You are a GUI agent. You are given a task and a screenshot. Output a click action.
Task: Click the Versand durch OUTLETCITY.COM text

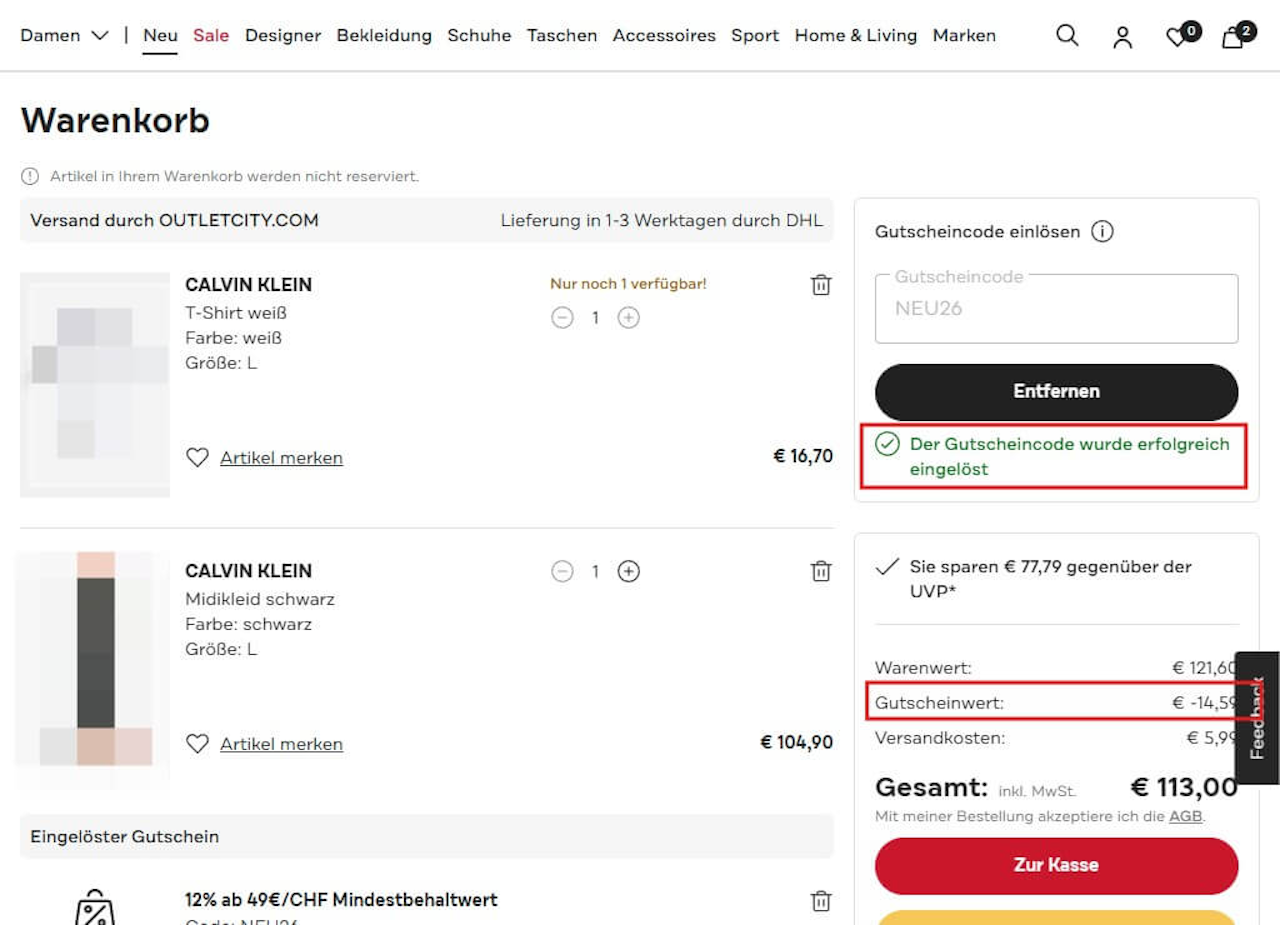pyautogui.click(x=174, y=220)
